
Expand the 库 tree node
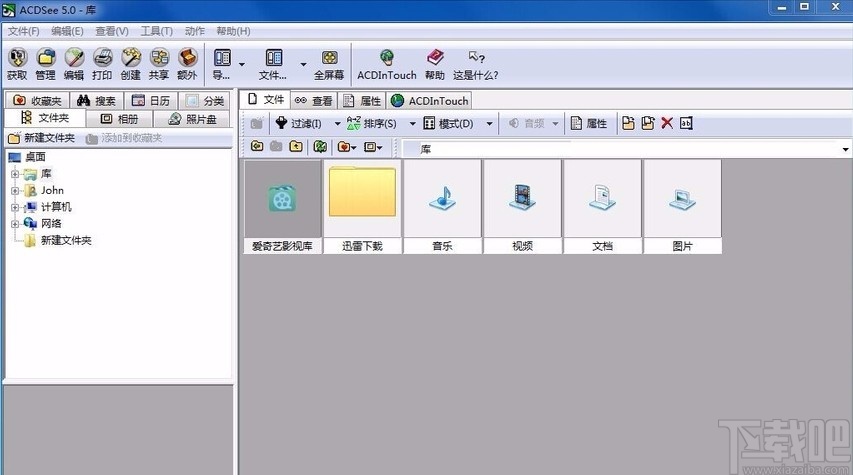15,174
